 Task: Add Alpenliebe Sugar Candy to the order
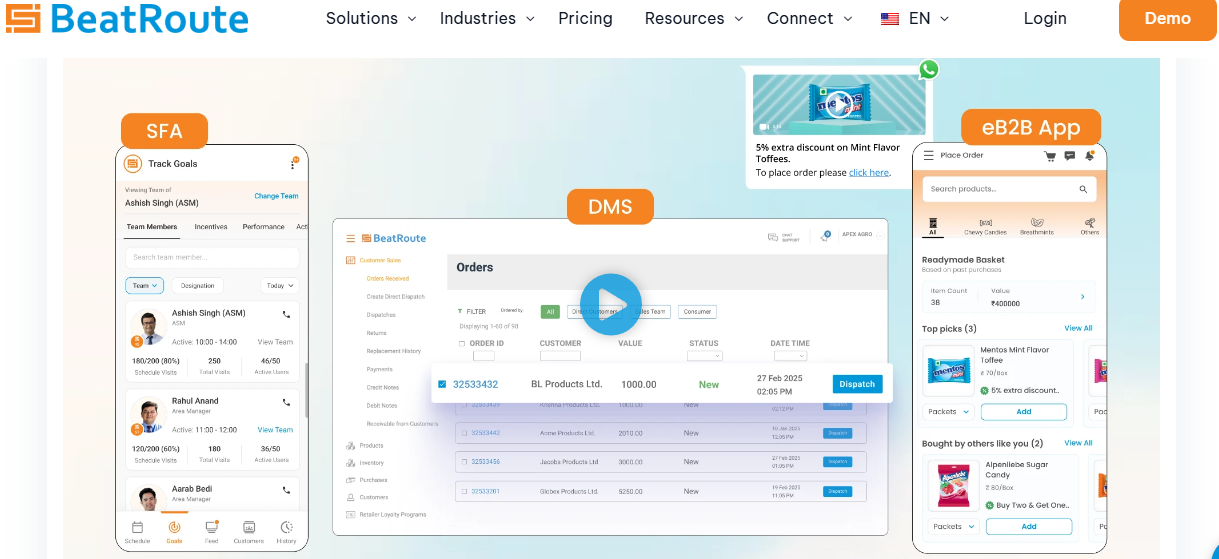click(x=1029, y=526)
